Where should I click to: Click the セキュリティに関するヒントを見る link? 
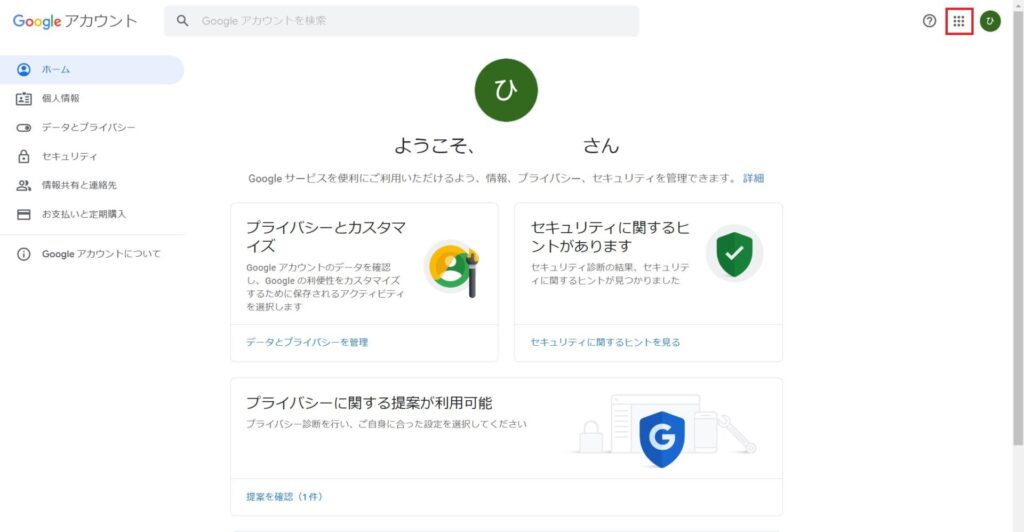[605, 342]
